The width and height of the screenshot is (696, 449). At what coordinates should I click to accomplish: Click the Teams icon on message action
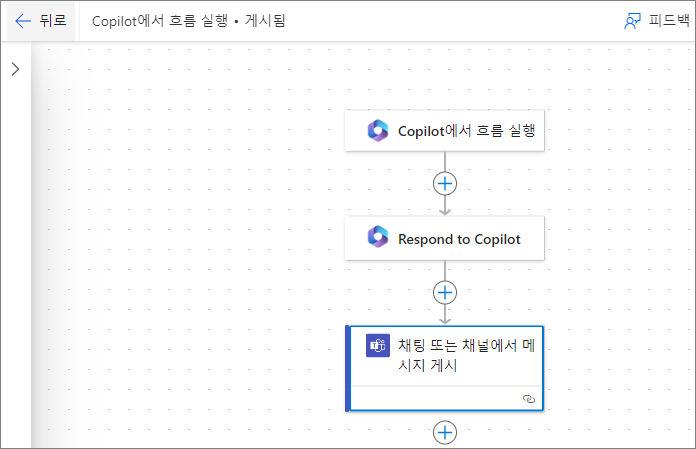pyautogui.click(x=378, y=345)
